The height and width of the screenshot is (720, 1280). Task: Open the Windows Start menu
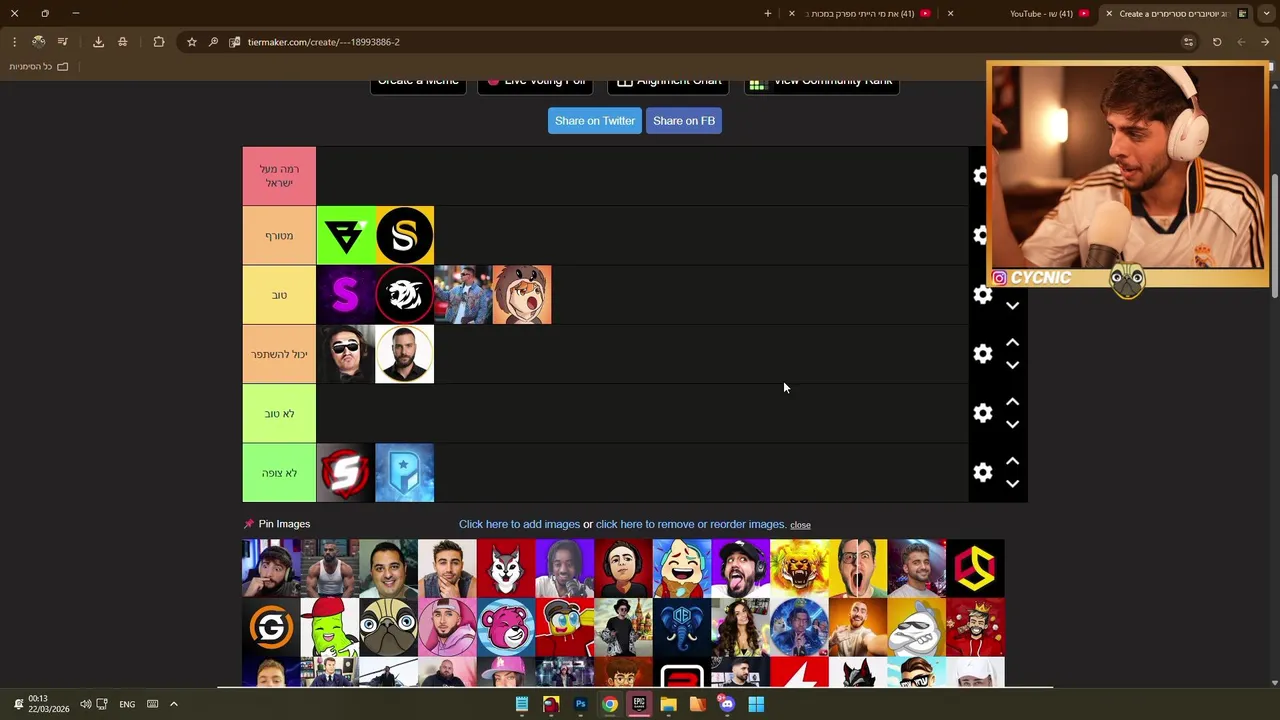[x=756, y=704]
